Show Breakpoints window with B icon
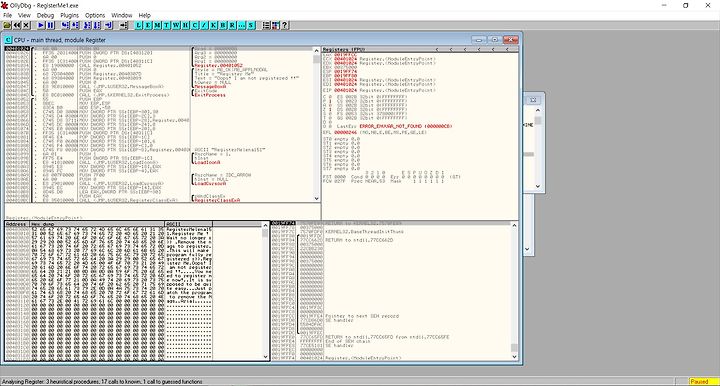 click(x=223, y=25)
